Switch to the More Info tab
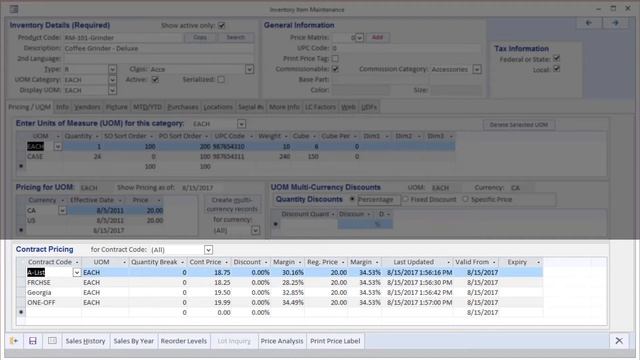Image resolution: width=640 pixels, height=360 pixels. [x=284, y=107]
